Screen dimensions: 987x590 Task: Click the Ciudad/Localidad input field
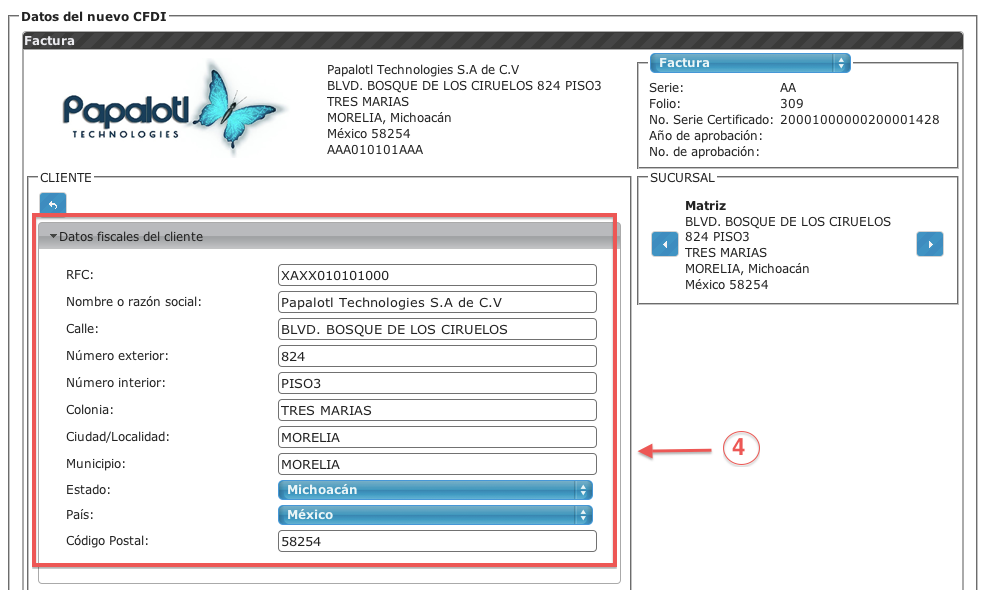click(x=437, y=438)
